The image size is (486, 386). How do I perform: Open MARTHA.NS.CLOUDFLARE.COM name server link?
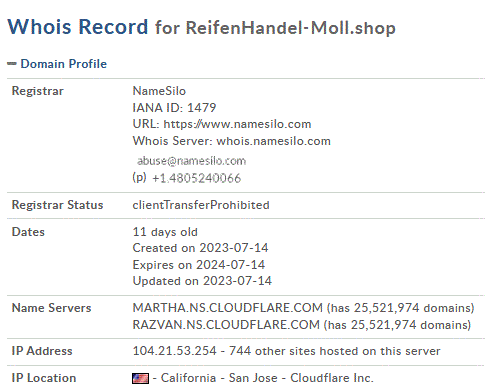(228, 308)
